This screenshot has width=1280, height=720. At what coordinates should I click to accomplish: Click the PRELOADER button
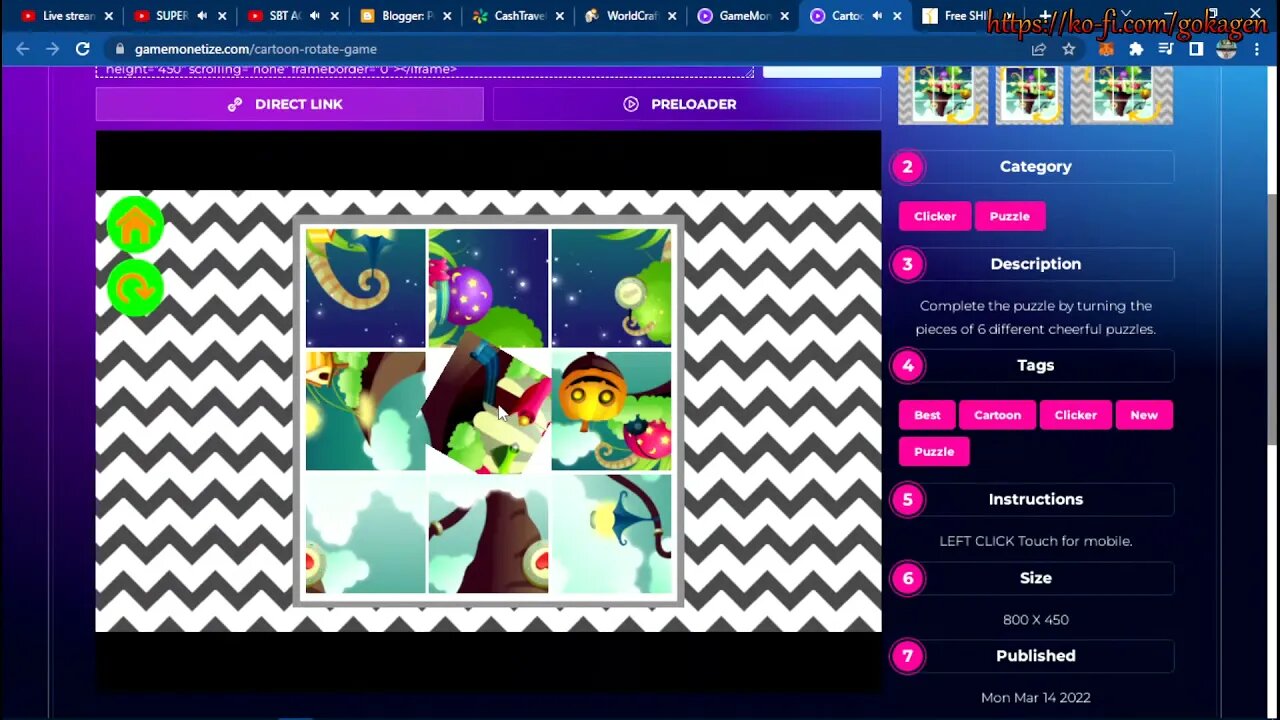pyautogui.click(x=687, y=104)
